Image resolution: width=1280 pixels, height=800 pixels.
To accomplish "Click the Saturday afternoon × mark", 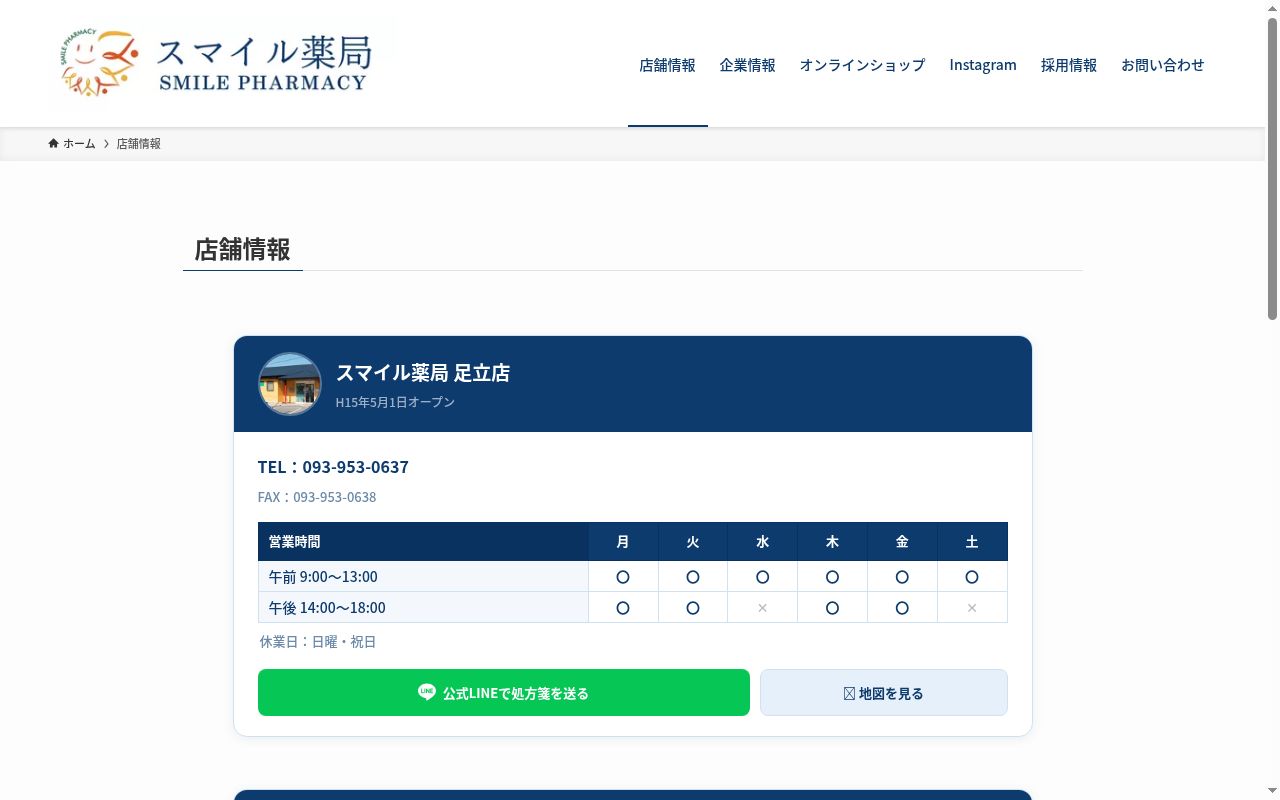I will pyautogui.click(x=972, y=608).
